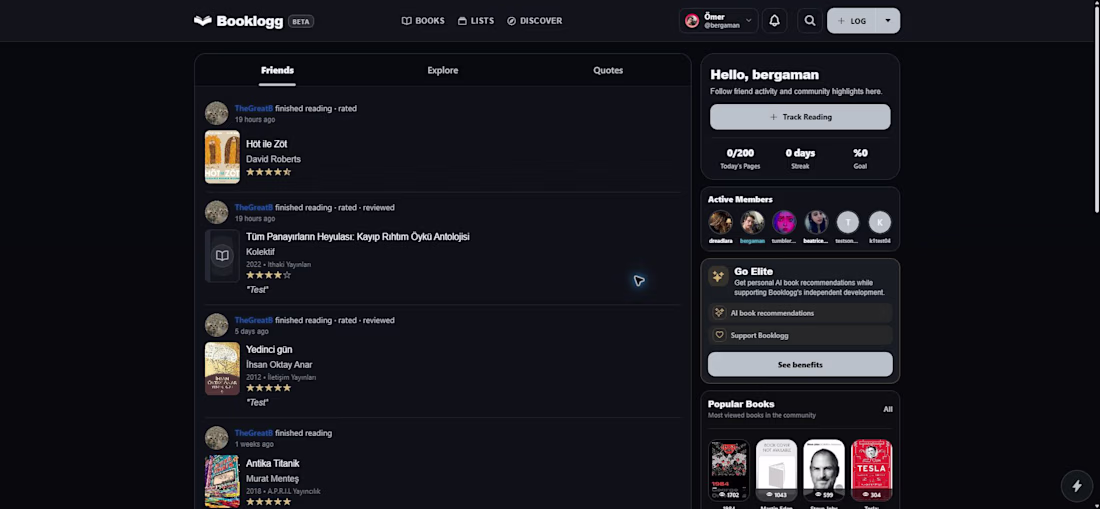The width and height of the screenshot is (1100, 509).
Task: Open the K initial member avatar
Action: click(880, 222)
